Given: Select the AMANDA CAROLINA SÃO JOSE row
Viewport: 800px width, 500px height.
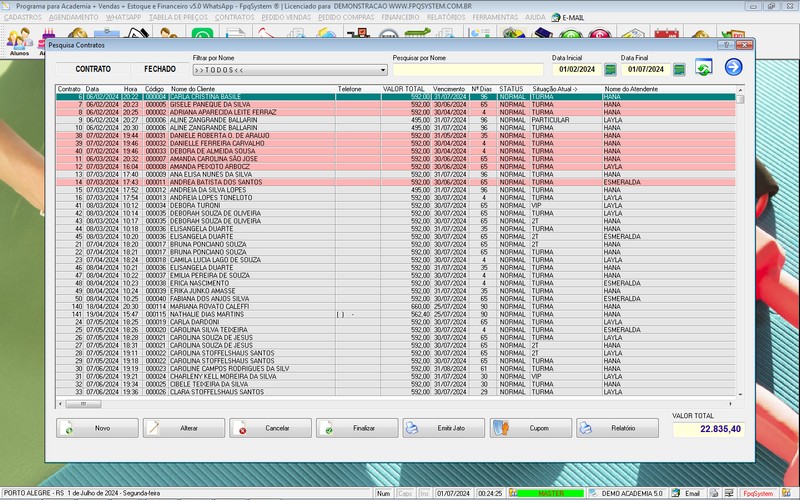Looking at the screenshot, I should click(396, 159).
